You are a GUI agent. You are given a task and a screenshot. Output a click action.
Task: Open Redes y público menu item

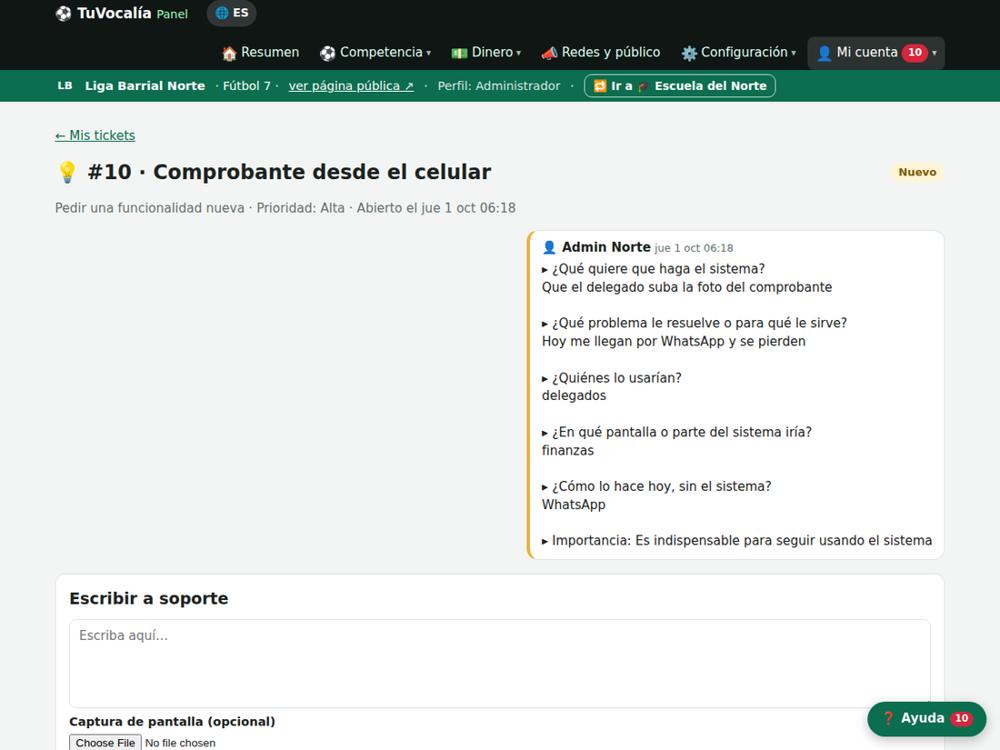(x=601, y=52)
